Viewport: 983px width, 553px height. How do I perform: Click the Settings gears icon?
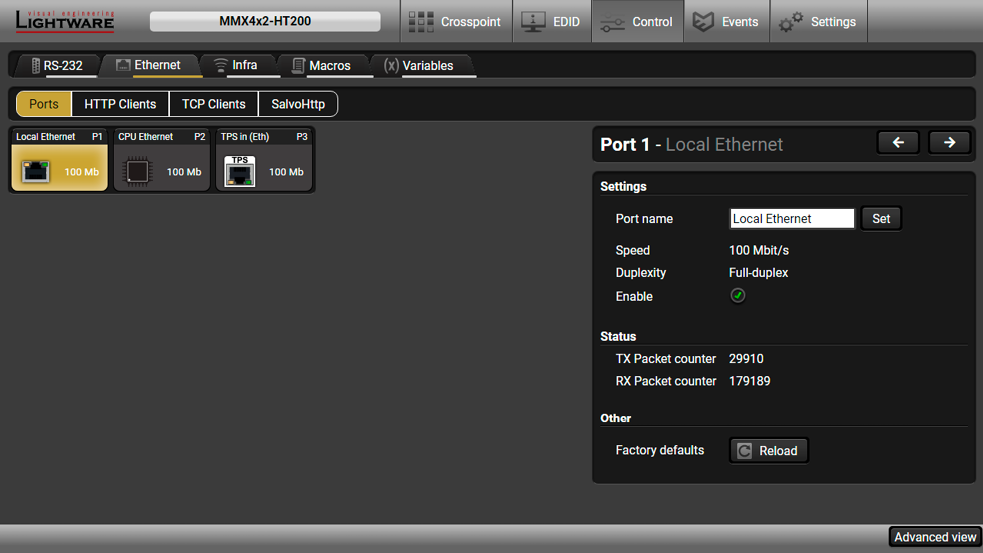coord(791,22)
